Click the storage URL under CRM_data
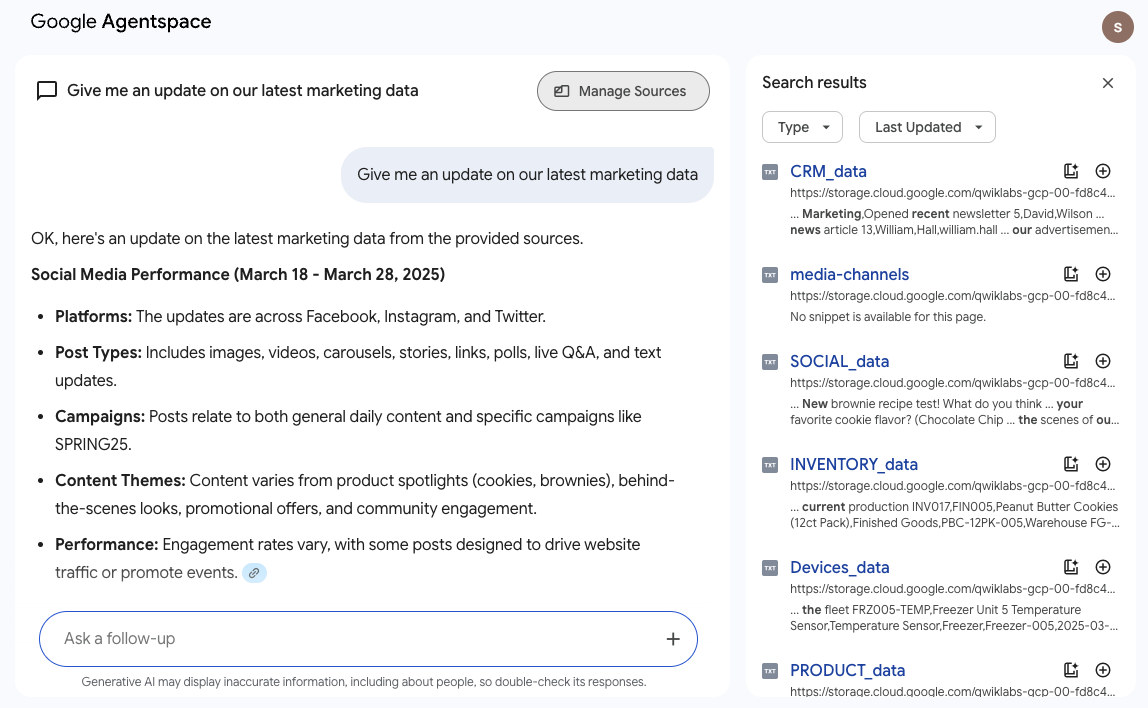Image resolution: width=1148 pixels, height=708 pixels. coord(953,193)
